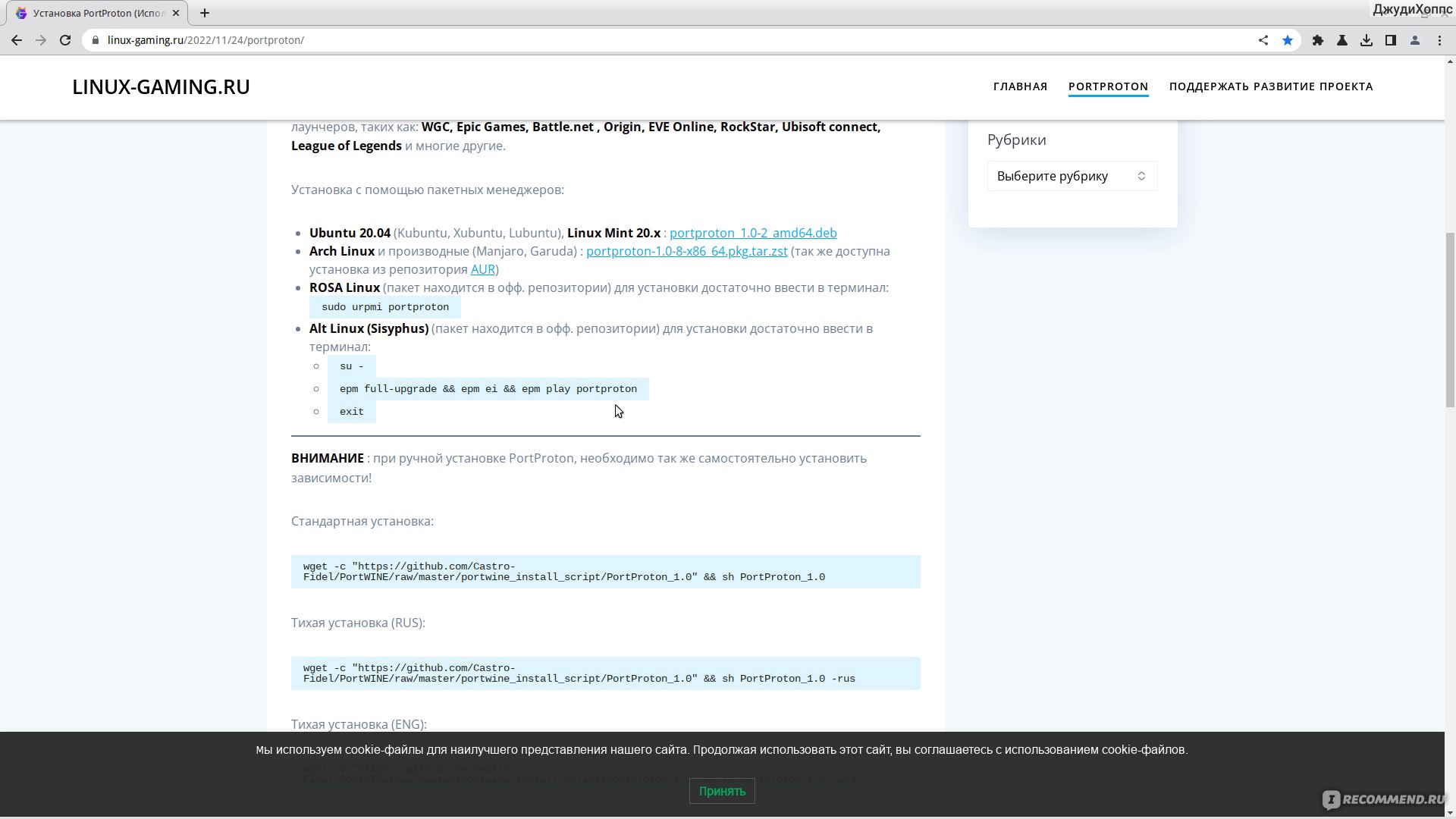Click the site lock icon in address bar
Screen dimensions: 1456x819
(x=95, y=40)
